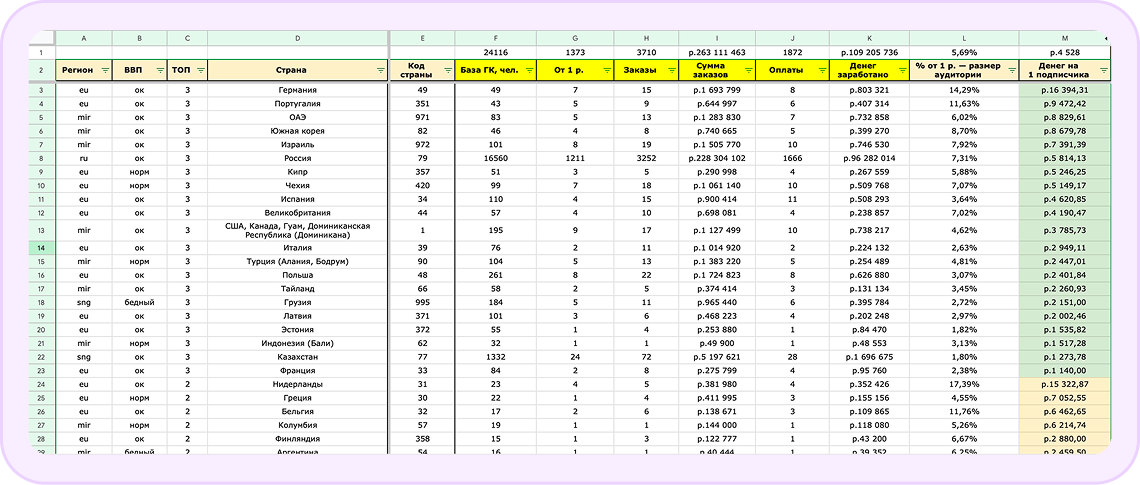Expand filter for Денег на 1 подписчика

click(x=1103, y=71)
